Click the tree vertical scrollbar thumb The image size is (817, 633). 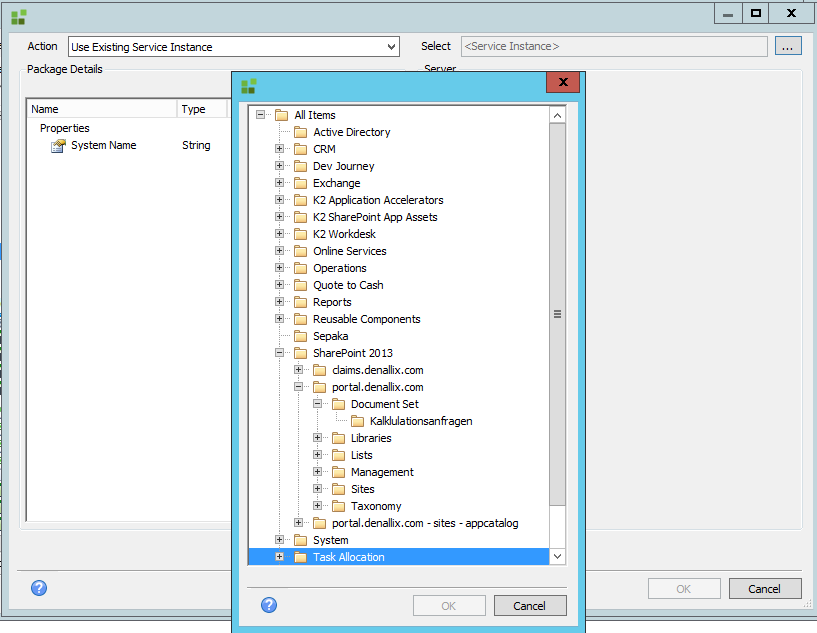(558, 314)
